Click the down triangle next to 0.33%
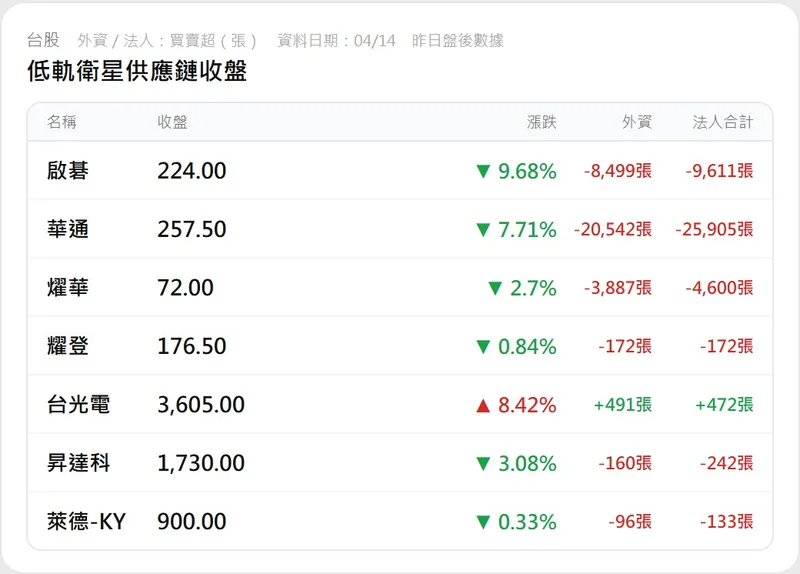The height and width of the screenshot is (574, 800). click(484, 522)
